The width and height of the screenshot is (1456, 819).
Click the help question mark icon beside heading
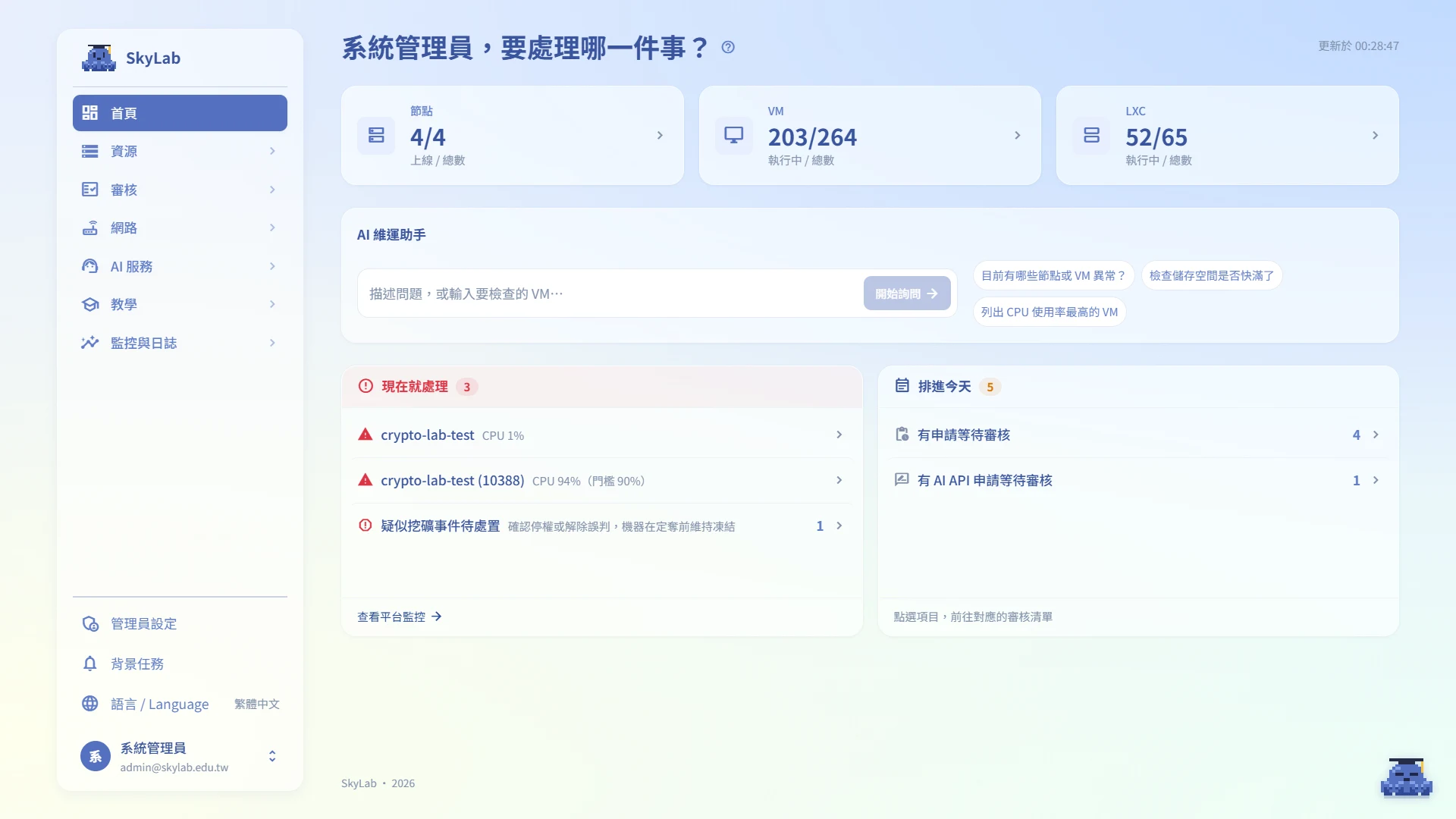click(x=728, y=47)
